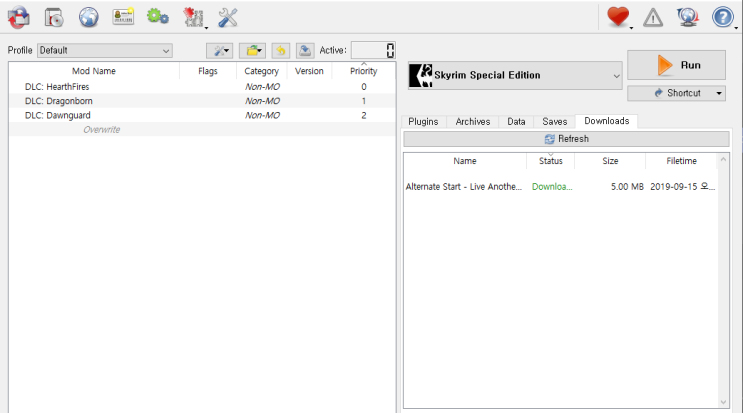Open Install Mod from archive icon
This screenshot has width=743, height=413.
pyautogui.click(x=54, y=18)
